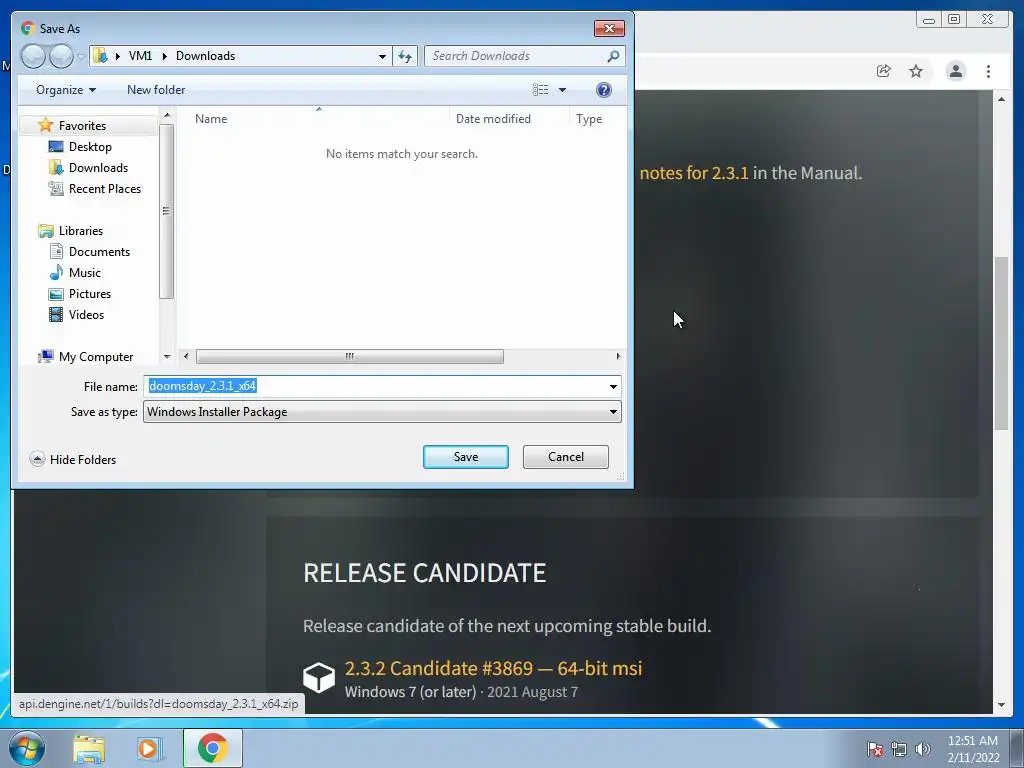
Task: Click Chrome page scroll down arrow
Action: click(1001, 705)
